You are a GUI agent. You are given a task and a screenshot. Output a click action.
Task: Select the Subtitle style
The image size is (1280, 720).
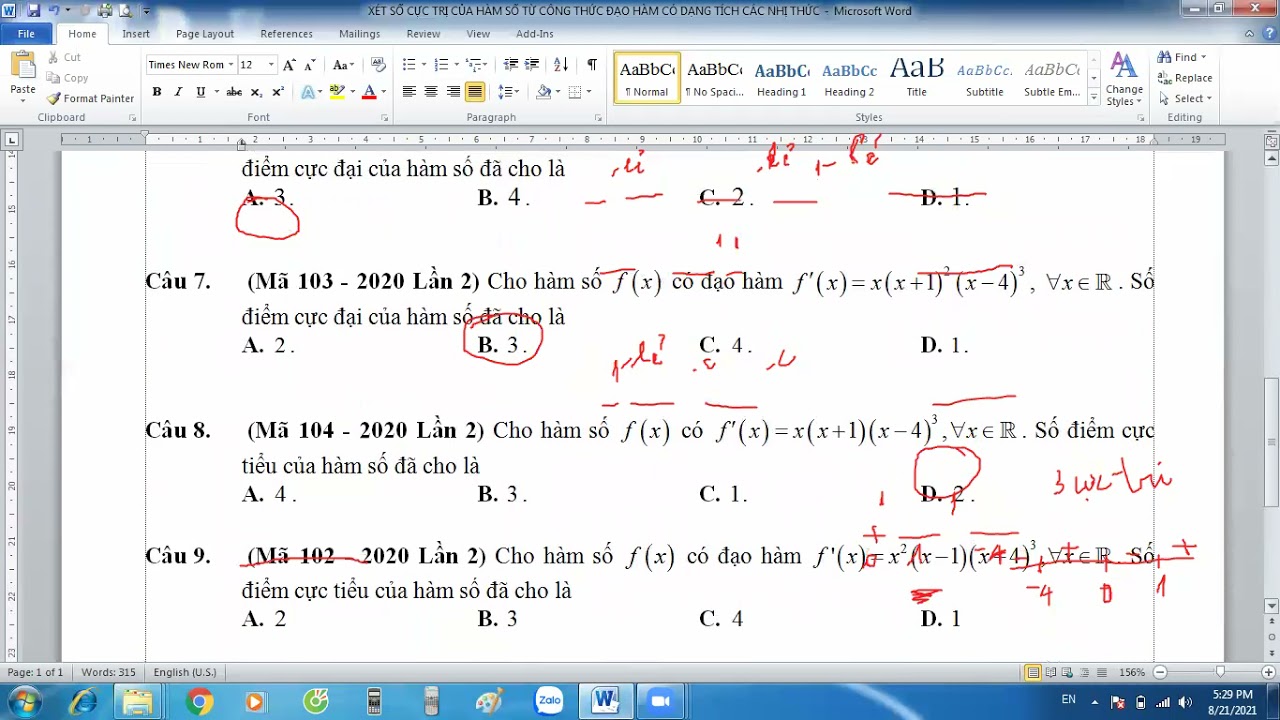[984, 79]
